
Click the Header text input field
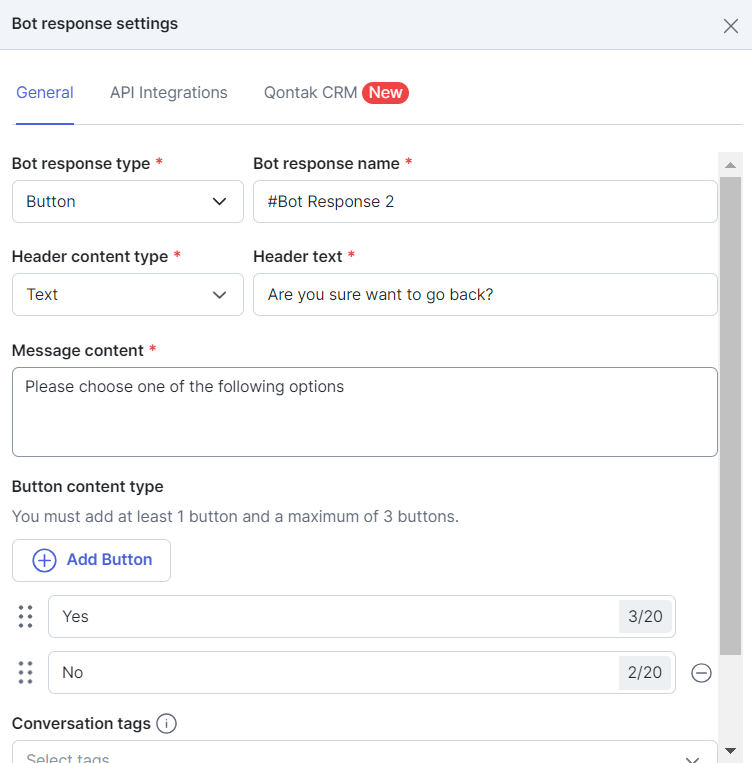[485, 294]
